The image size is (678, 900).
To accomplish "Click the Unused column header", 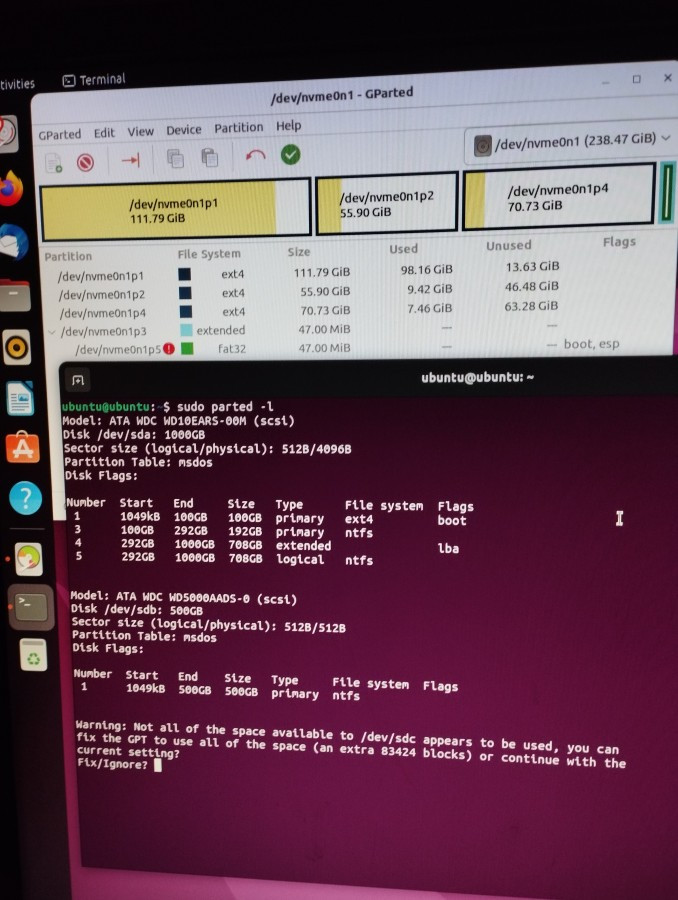I will coord(509,246).
